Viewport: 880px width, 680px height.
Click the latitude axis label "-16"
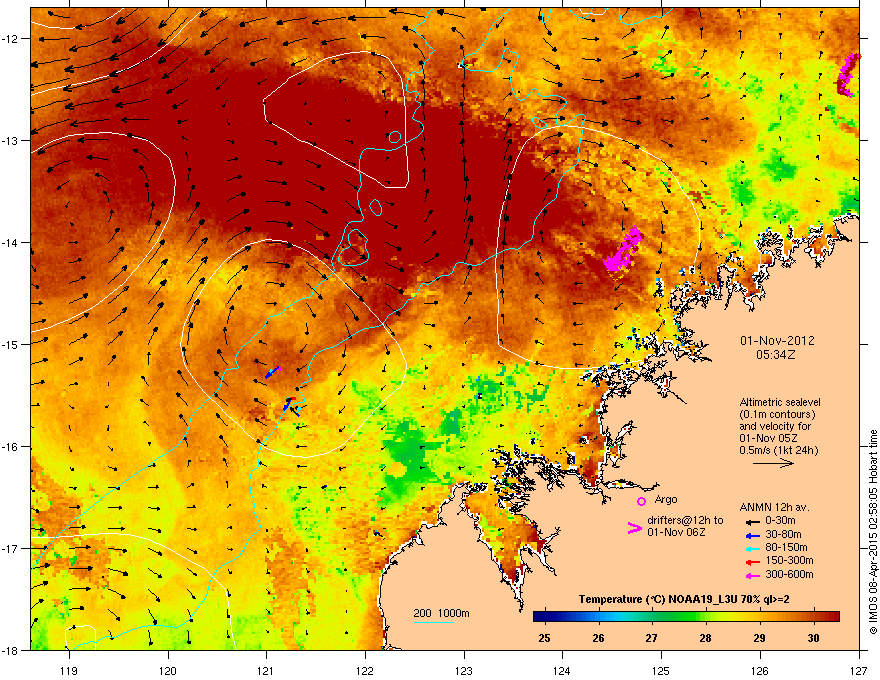tap(11, 447)
